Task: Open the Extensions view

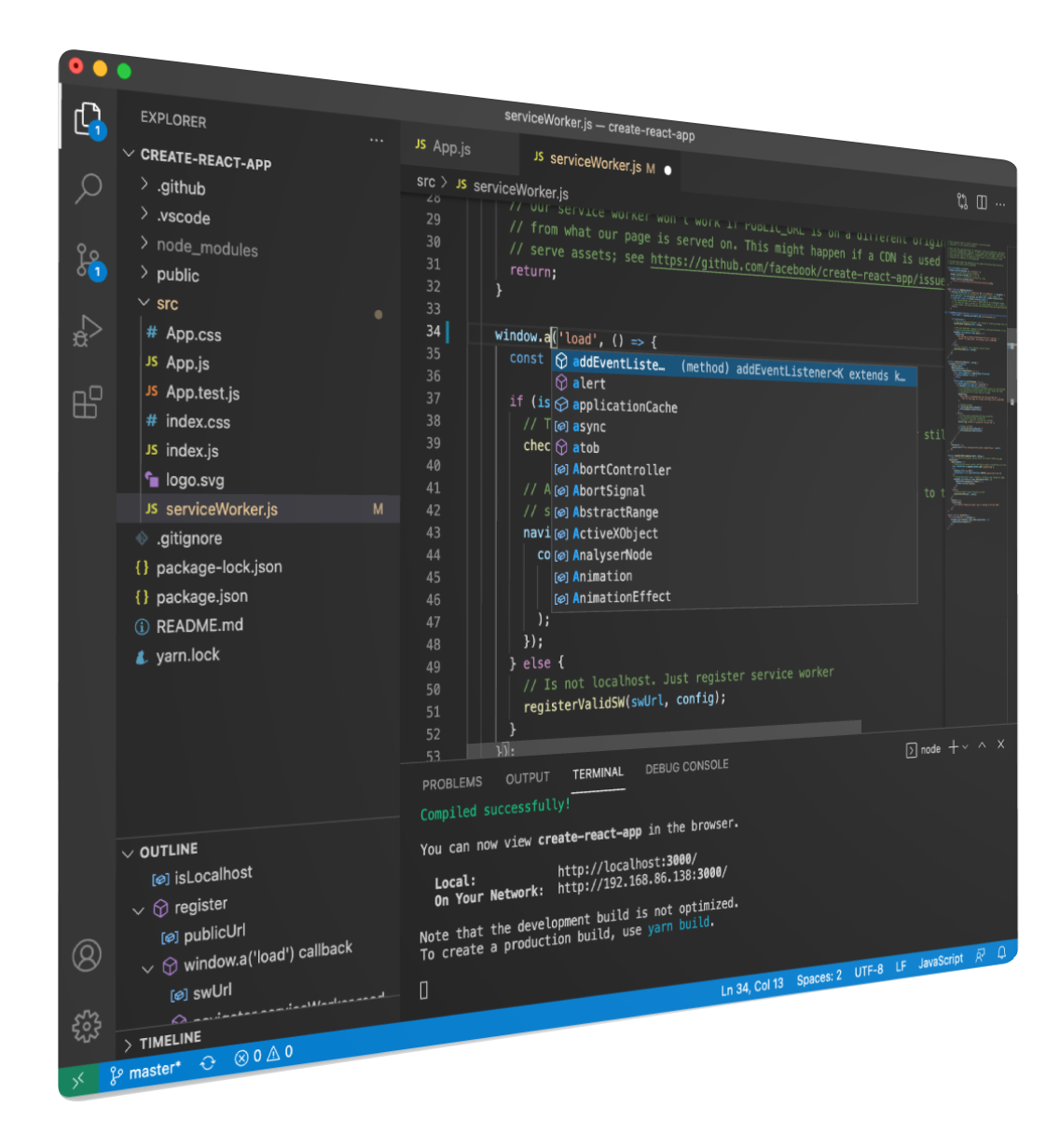Action: pyautogui.click(x=88, y=402)
